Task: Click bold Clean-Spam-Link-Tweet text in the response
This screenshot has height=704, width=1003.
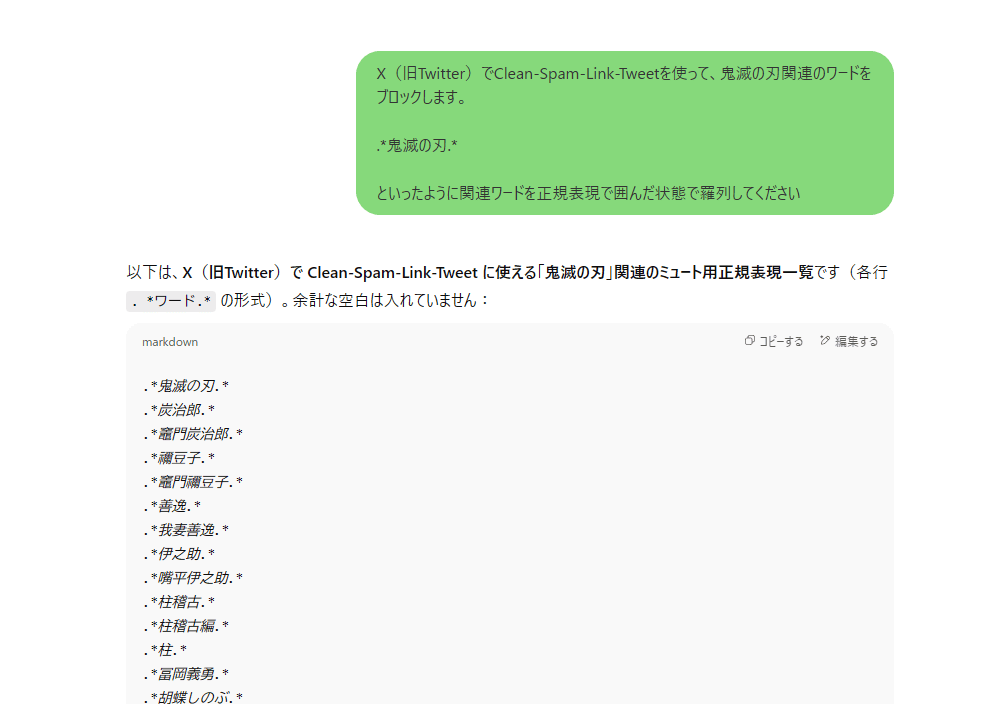Action: tap(392, 273)
